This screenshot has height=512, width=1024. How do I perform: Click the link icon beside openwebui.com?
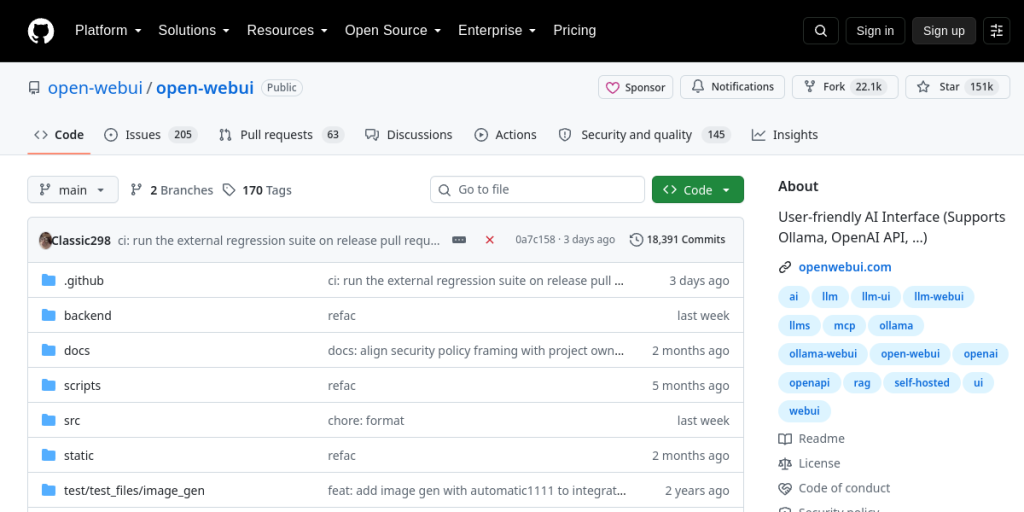click(785, 267)
